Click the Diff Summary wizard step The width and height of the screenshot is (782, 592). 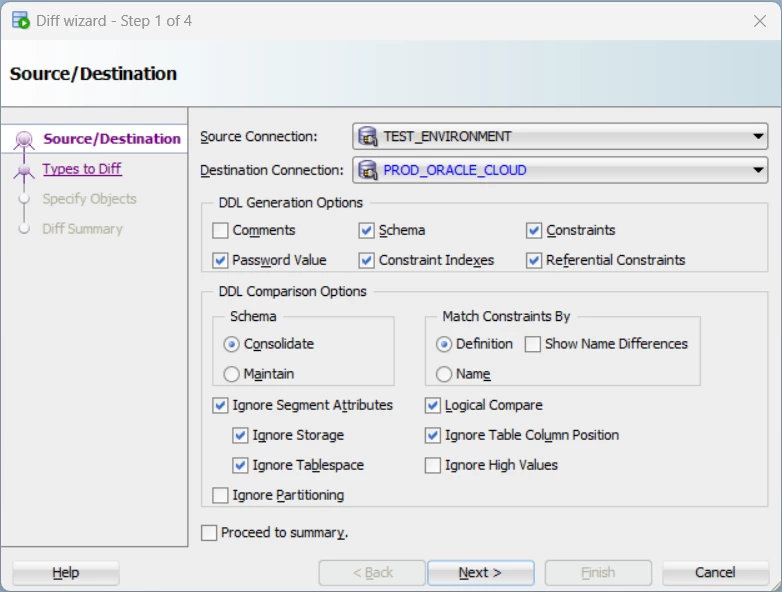point(82,229)
